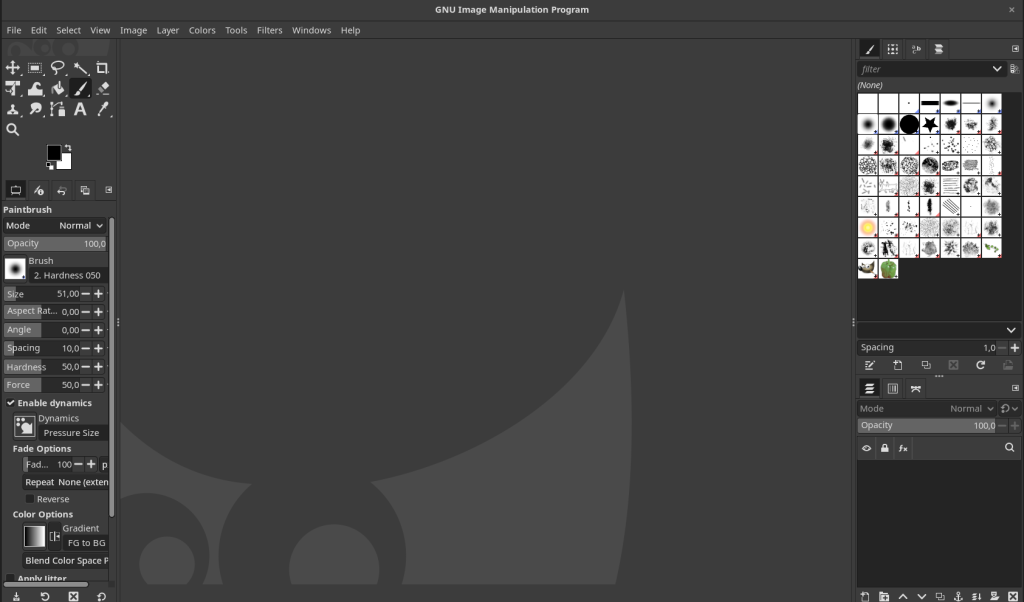This screenshot has width=1024, height=602.
Task: Open the Layers Mode Normal dropdown
Action: pyautogui.click(x=926, y=409)
